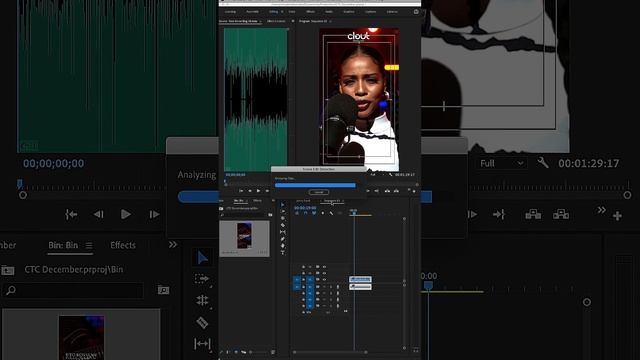Select video clip on center window timeline
The height and width of the screenshot is (360, 640).
pyautogui.click(x=360, y=279)
